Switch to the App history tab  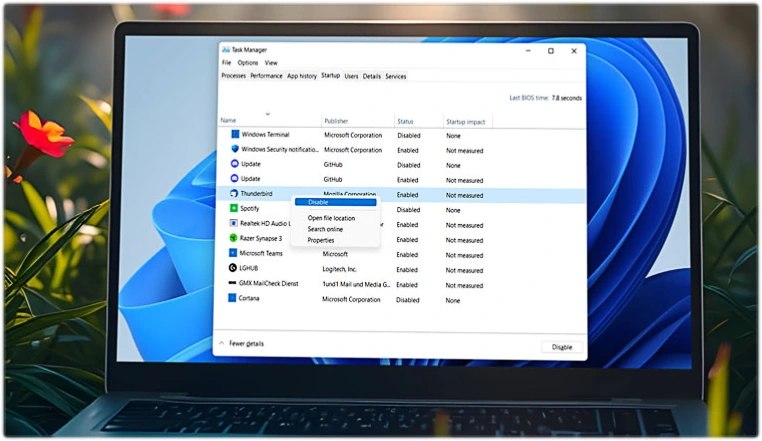click(x=302, y=76)
